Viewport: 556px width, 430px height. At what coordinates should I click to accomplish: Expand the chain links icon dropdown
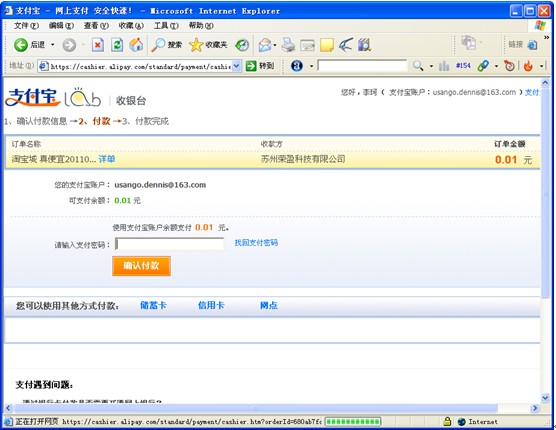496,66
